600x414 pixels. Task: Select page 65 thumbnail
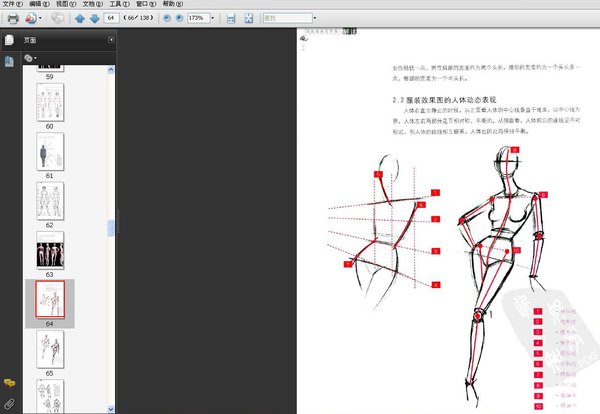(x=50, y=349)
